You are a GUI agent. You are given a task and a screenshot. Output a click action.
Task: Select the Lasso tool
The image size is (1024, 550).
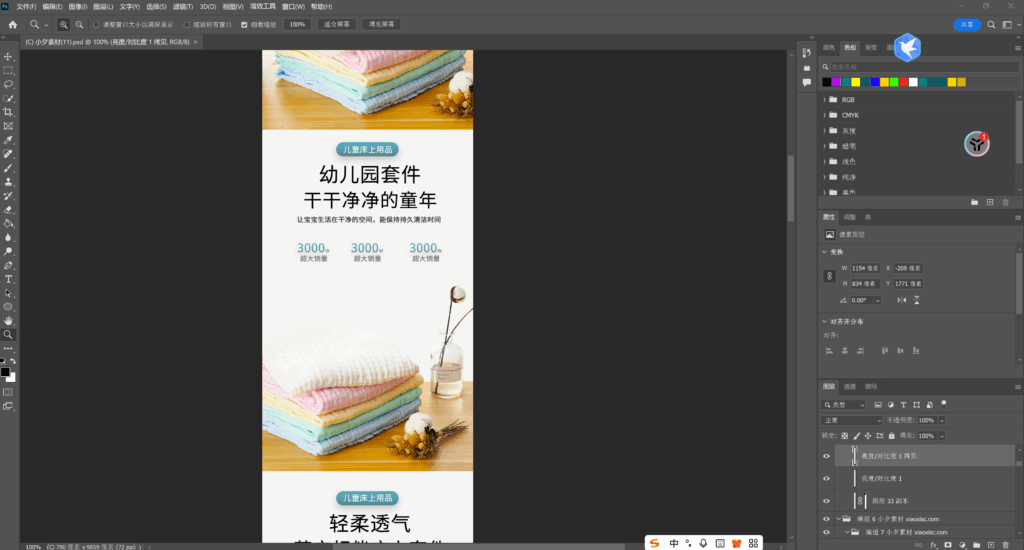8,84
